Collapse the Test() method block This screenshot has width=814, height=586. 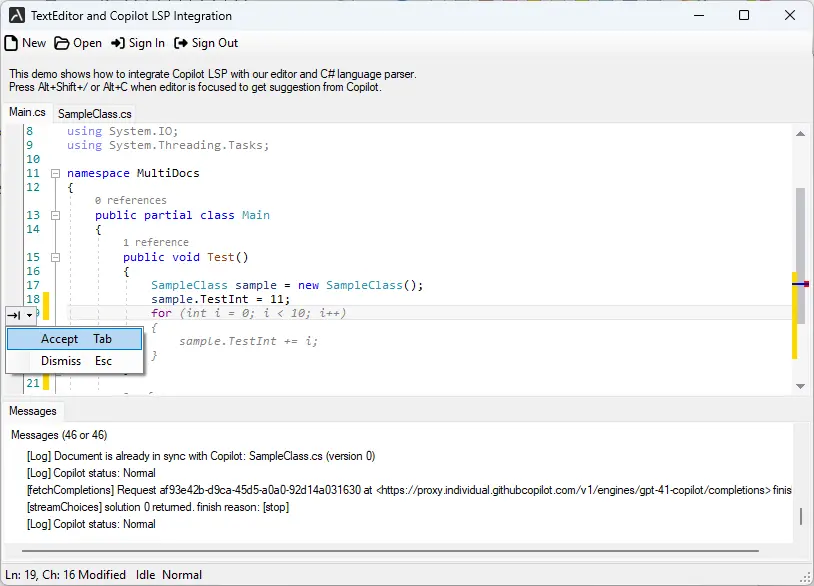56,257
